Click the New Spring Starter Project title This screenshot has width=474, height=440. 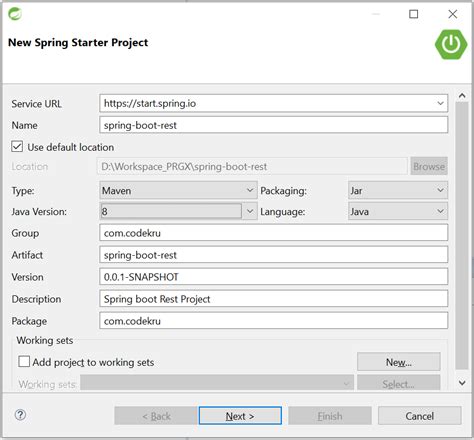click(78, 43)
